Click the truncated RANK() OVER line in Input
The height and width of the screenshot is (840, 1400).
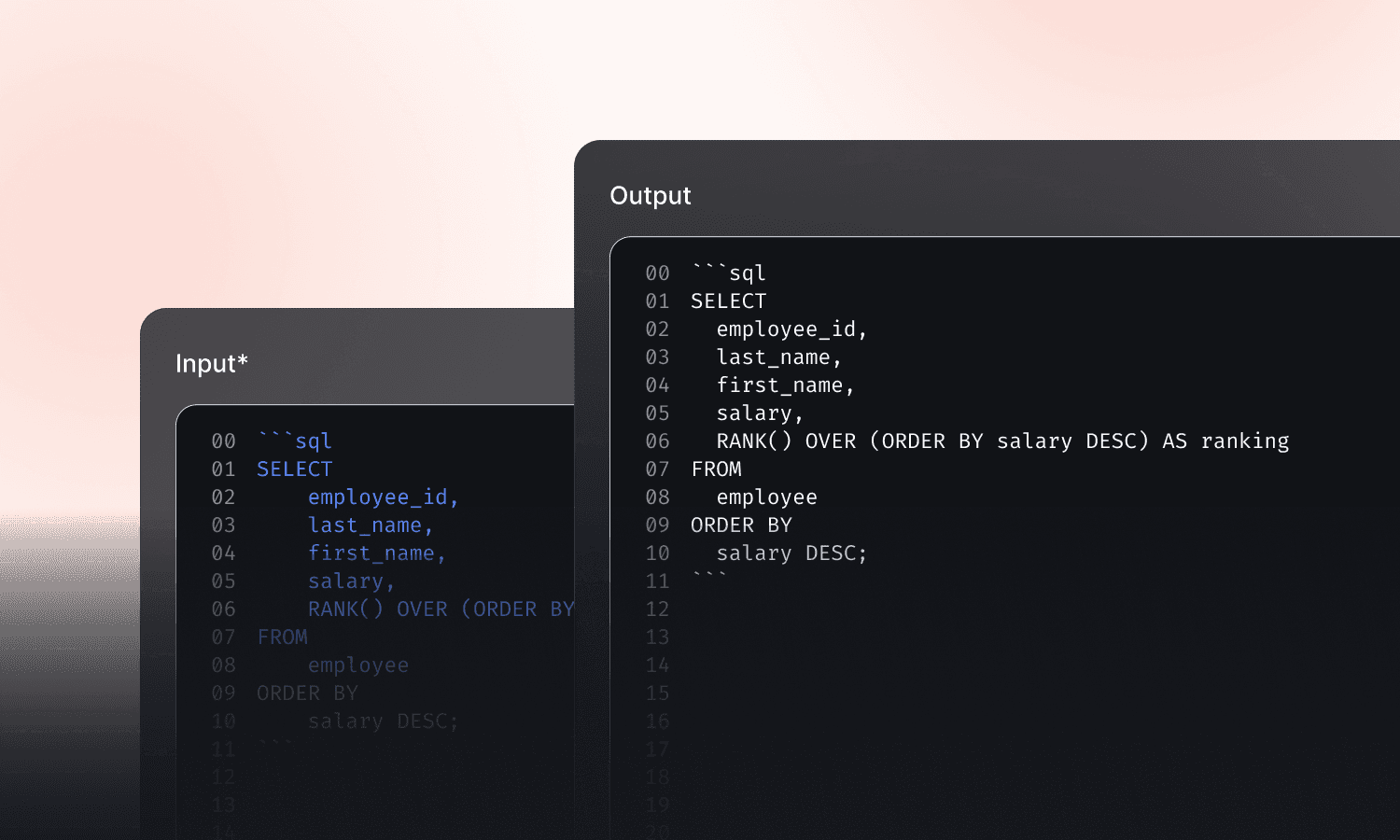point(441,609)
